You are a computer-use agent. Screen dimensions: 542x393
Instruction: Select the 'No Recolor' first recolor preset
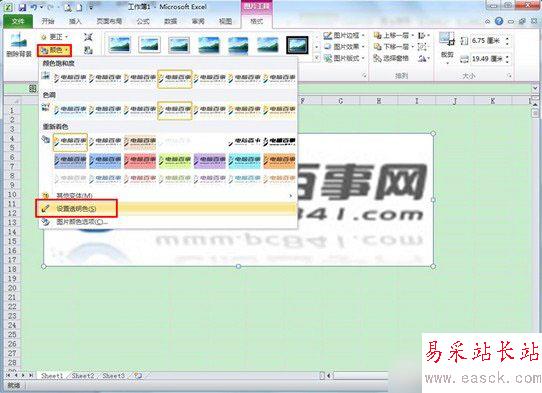pos(70,142)
